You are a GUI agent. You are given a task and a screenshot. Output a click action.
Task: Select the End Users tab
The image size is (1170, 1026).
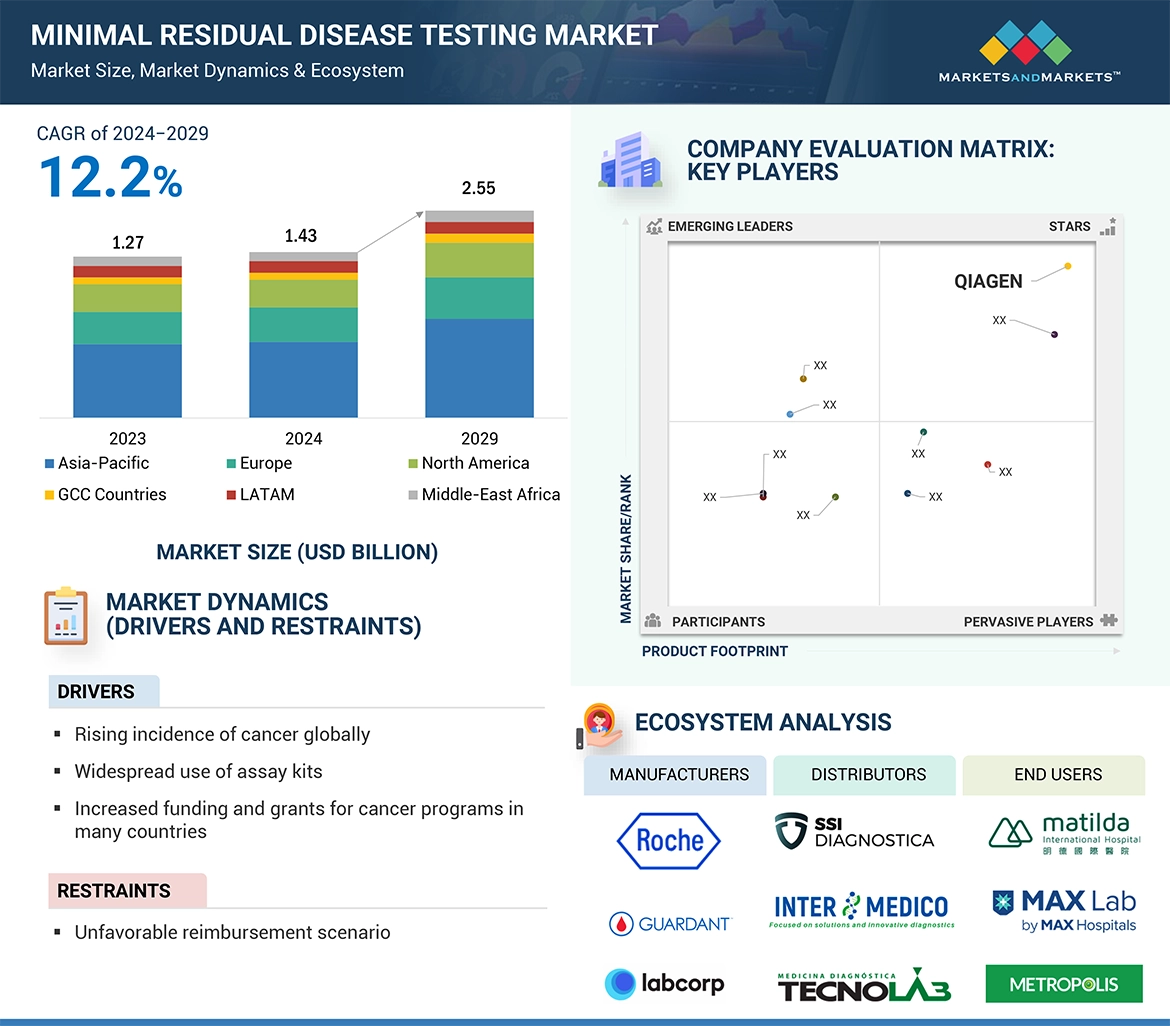pyautogui.click(x=1057, y=775)
